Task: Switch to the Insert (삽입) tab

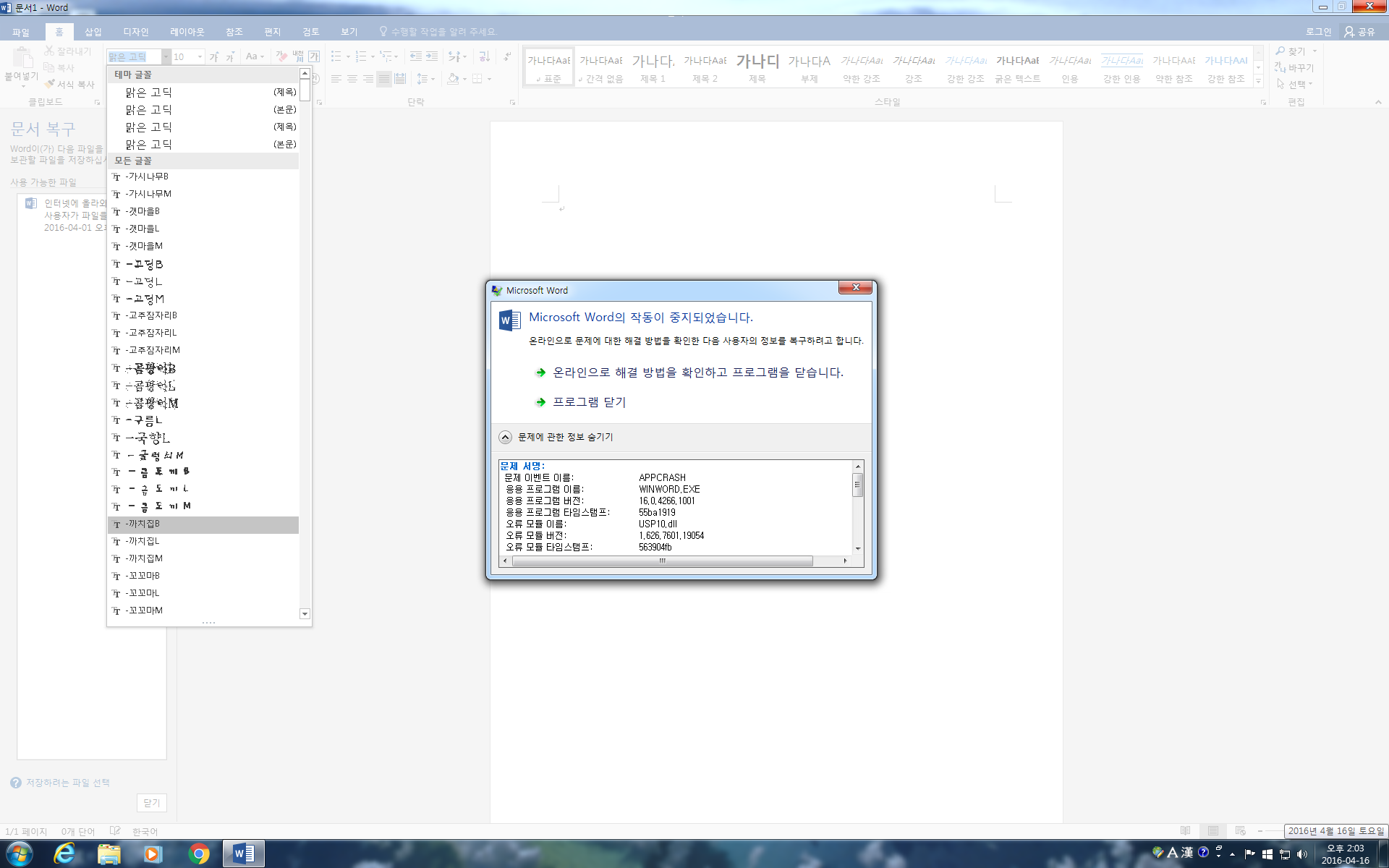Action: click(93, 32)
